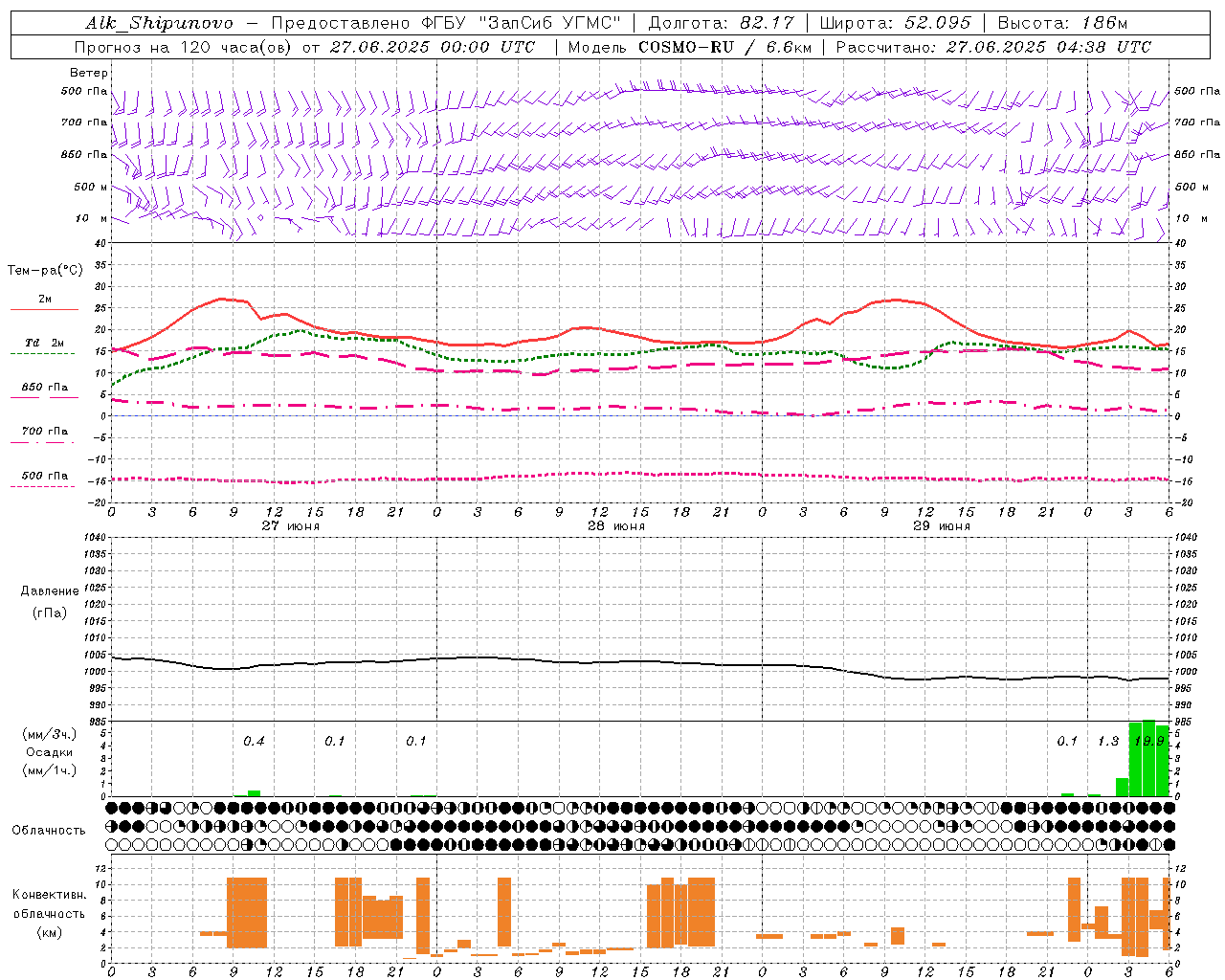This screenshot has width=1225, height=980.
Task: Click the precipitation value 0.4
Action: [254, 741]
